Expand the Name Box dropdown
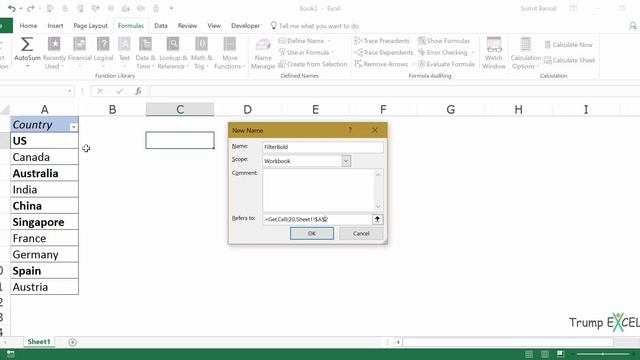Image resolution: width=640 pixels, height=360 pixels. click(70, 91)
